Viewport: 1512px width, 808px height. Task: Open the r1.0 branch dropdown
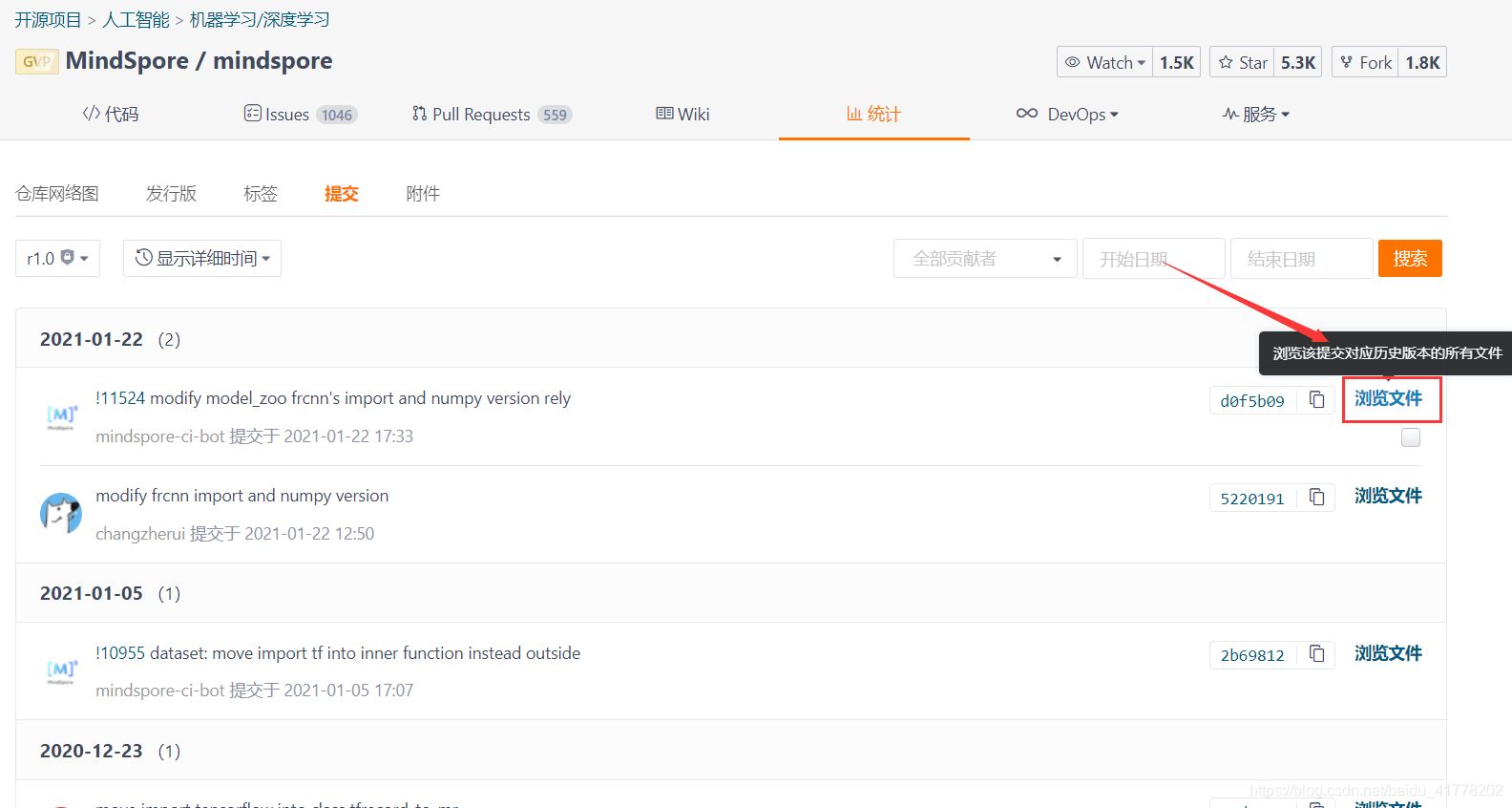[57, 258]
